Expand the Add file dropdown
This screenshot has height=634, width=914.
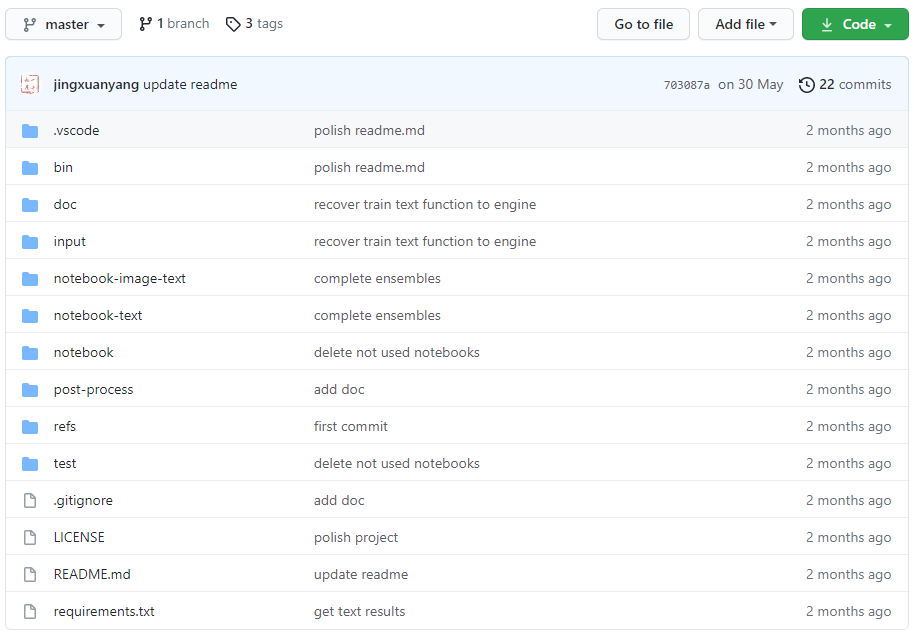tap(746, 24)
